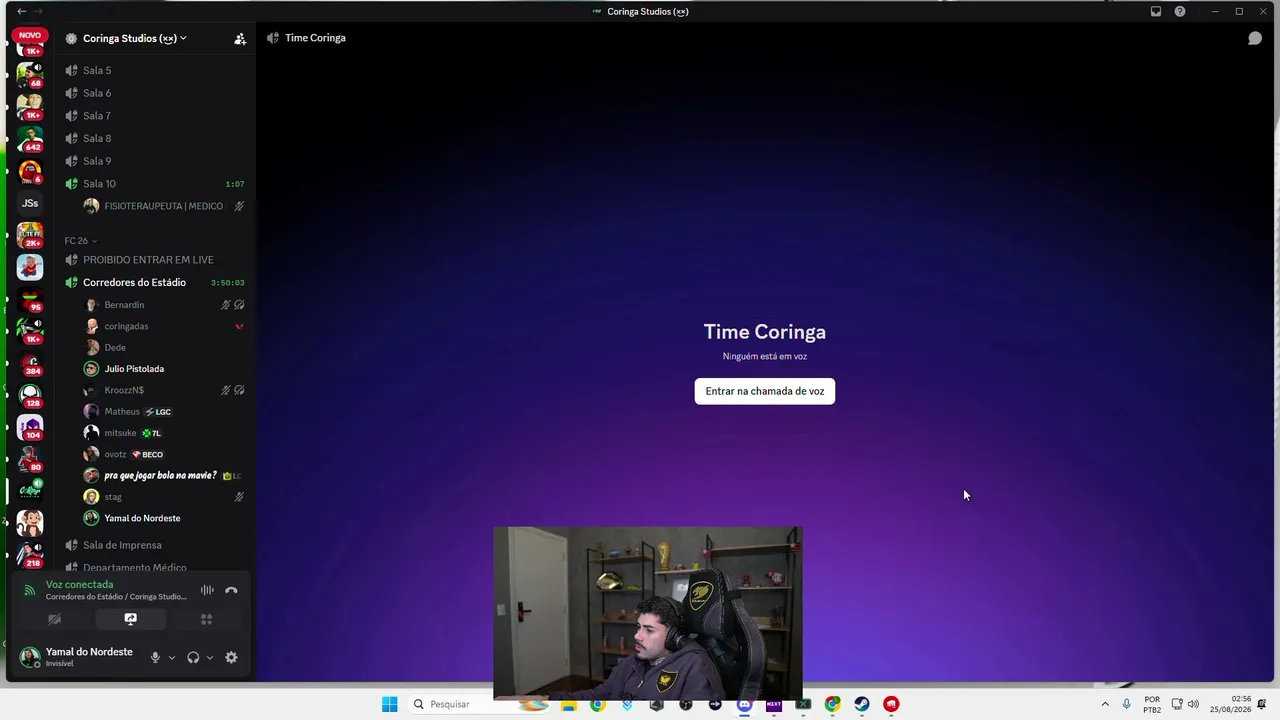Screen dimensions: 1280x720
Task: Open the server with the 95 badge
Action: pos(30,299)
